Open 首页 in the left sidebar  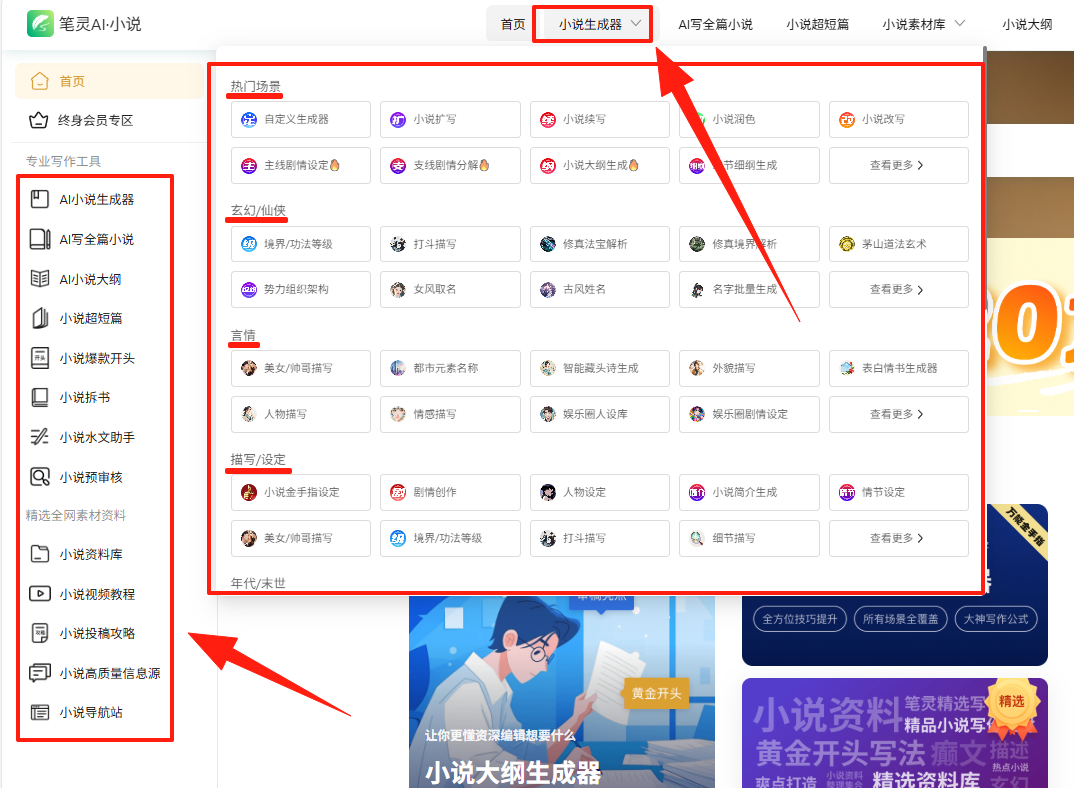point(110,82)
